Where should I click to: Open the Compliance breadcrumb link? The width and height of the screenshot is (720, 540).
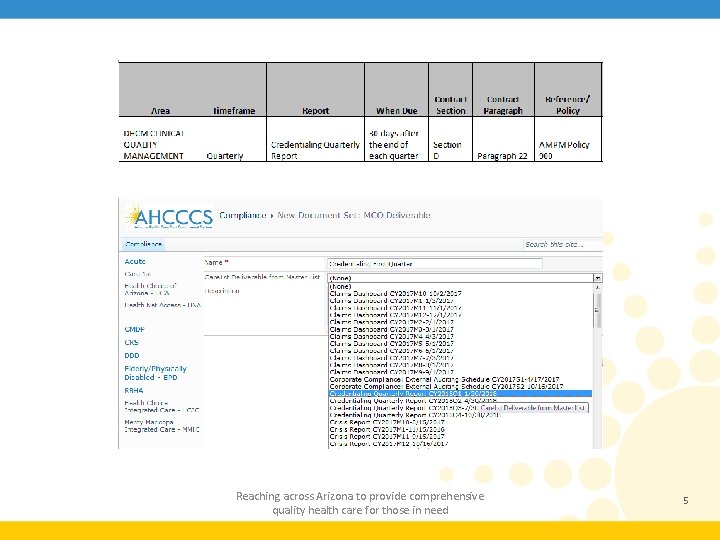coord(242,215)
